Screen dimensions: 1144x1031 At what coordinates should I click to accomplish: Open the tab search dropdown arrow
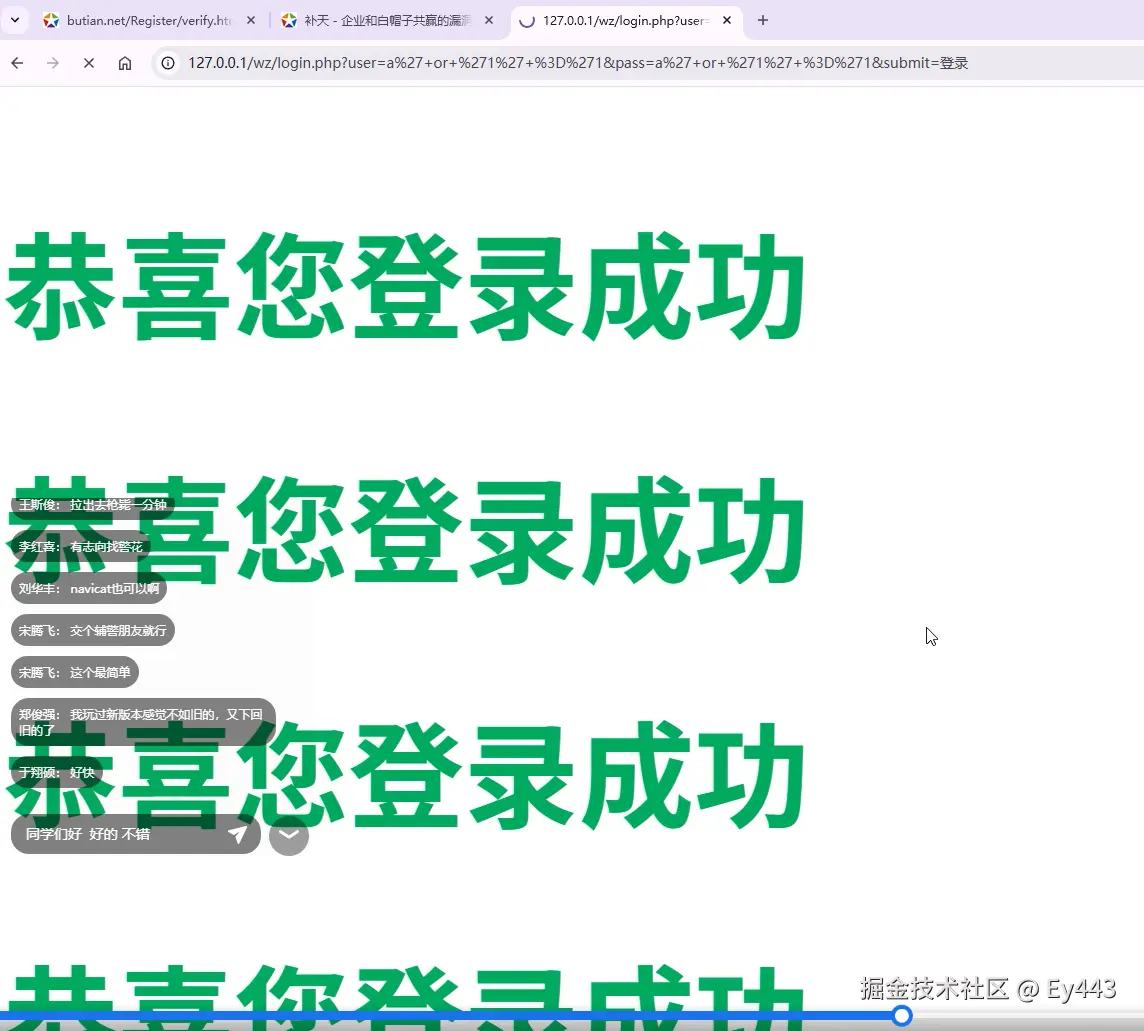pyautogui.click(x=15, y=20)
